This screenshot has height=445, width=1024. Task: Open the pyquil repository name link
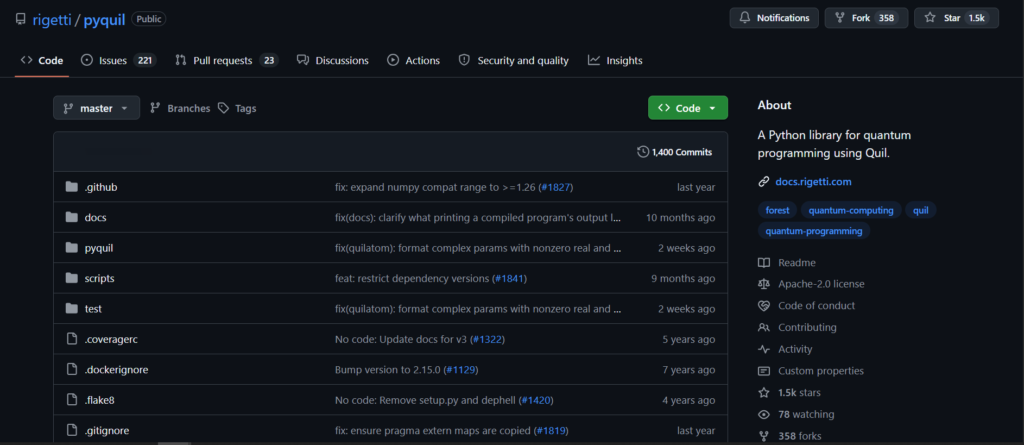pyautogui.click(x=104, y=19)
